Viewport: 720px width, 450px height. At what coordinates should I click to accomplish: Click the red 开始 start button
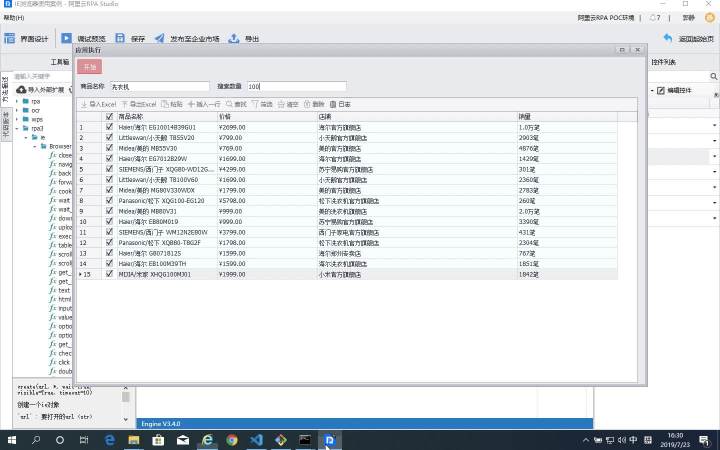90,67
